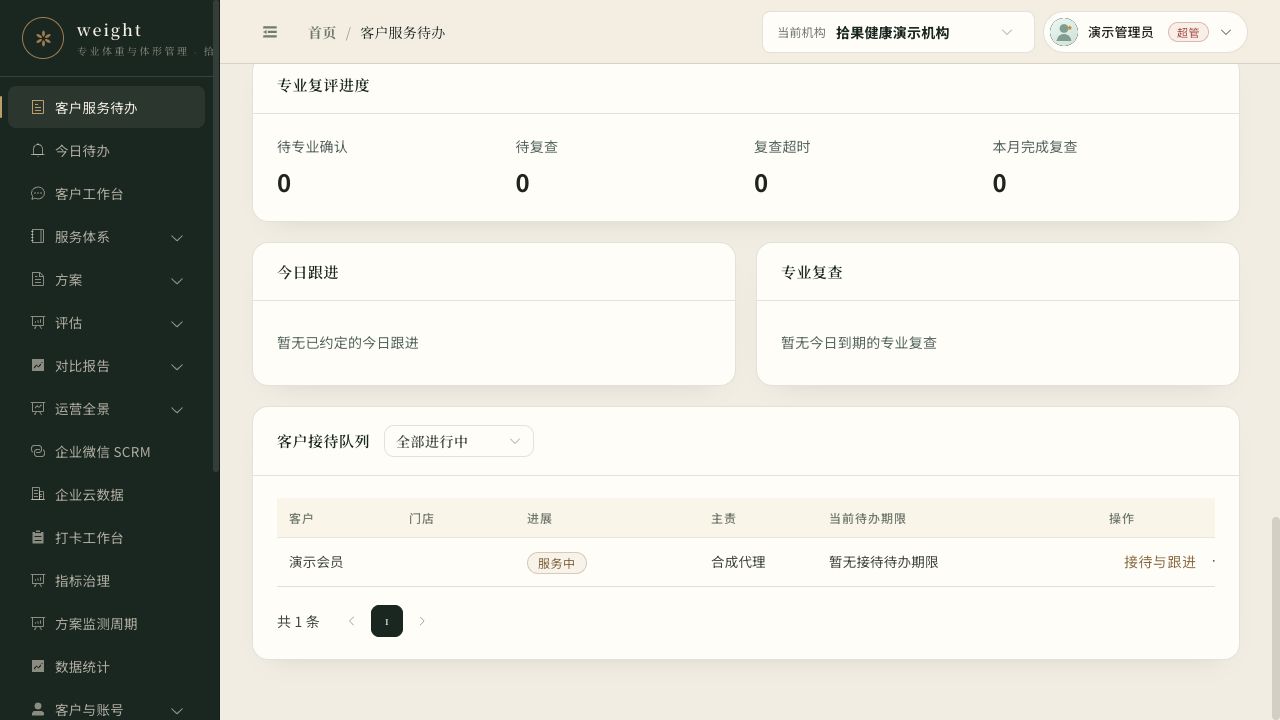The height and width of the screenshot is (720, 1280).
Task: Click the 待复查 statistic label
Action: pyautogui.click(x=537, y=146)
